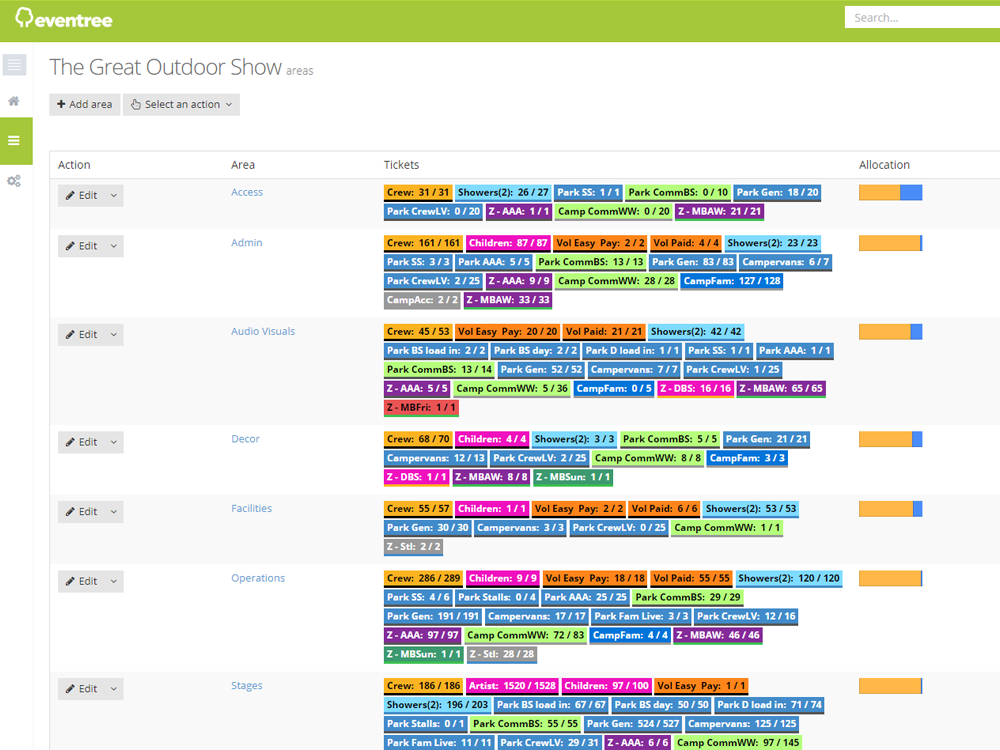Click the home icon in the sidebar
The width and height of the screenshot is (1000, 750).
pyautogui.click(x=14, y=100)
